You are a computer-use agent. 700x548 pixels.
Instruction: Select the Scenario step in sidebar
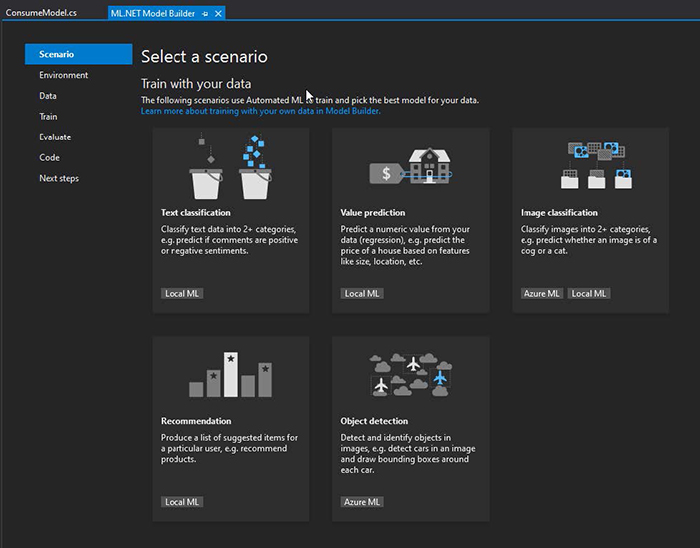tap(57, 54)
